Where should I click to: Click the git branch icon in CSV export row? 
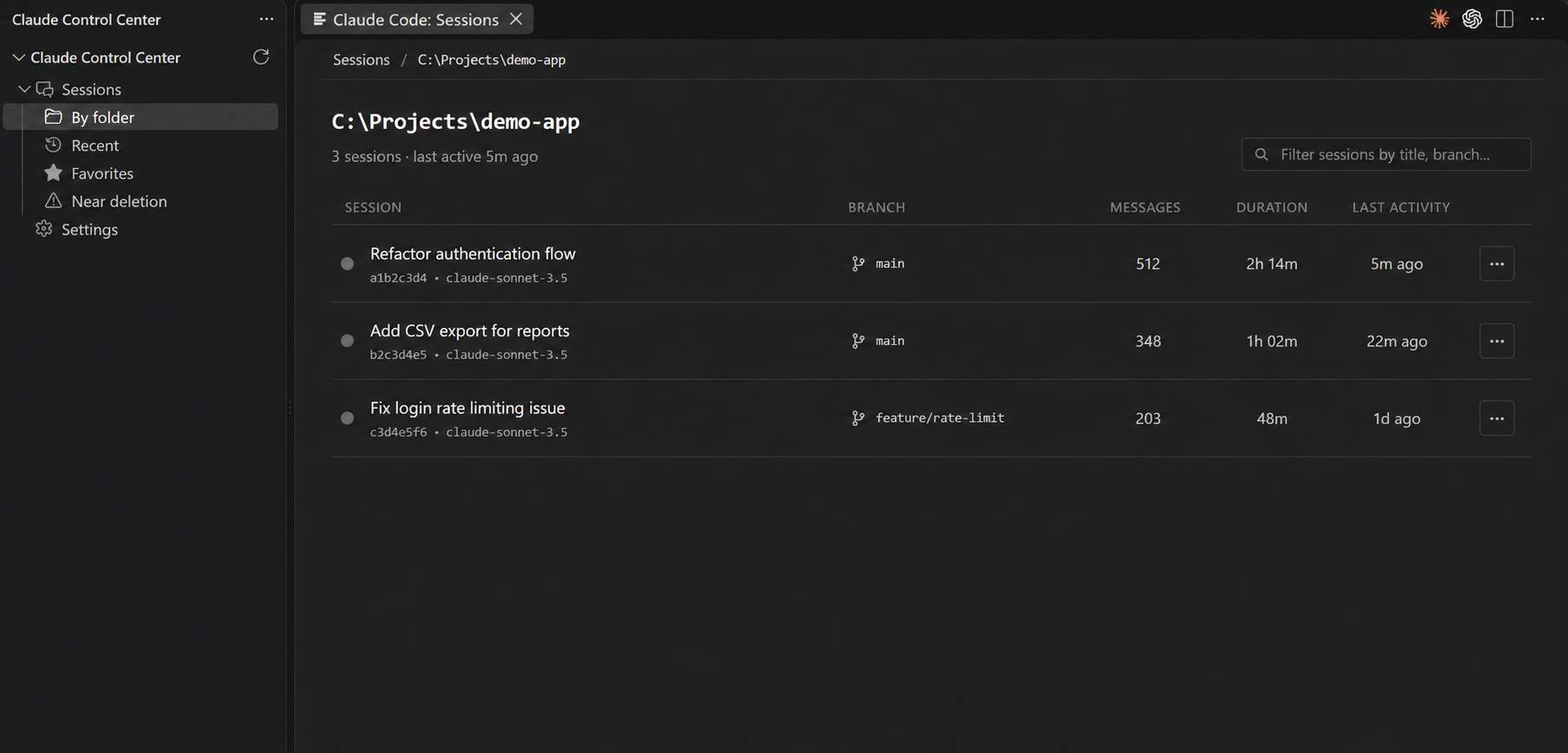[858, 341]
